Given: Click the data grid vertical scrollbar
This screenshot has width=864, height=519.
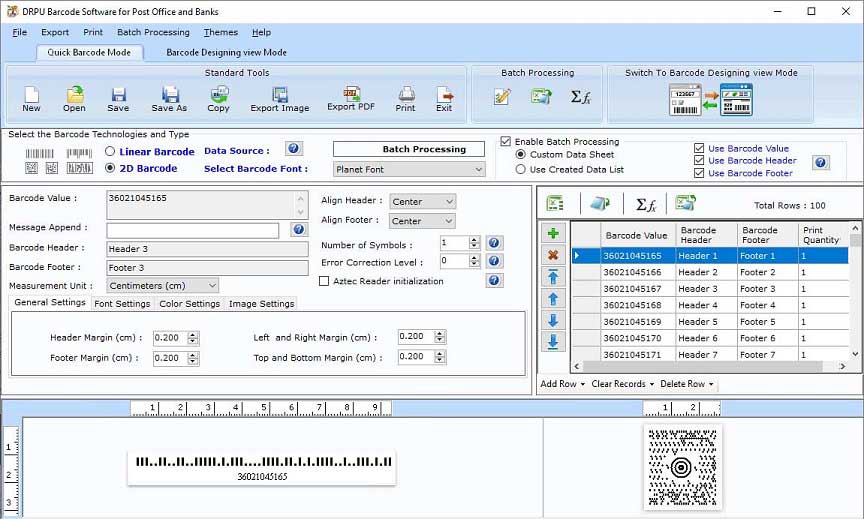Looking at the screenshot, I should 855,290.
